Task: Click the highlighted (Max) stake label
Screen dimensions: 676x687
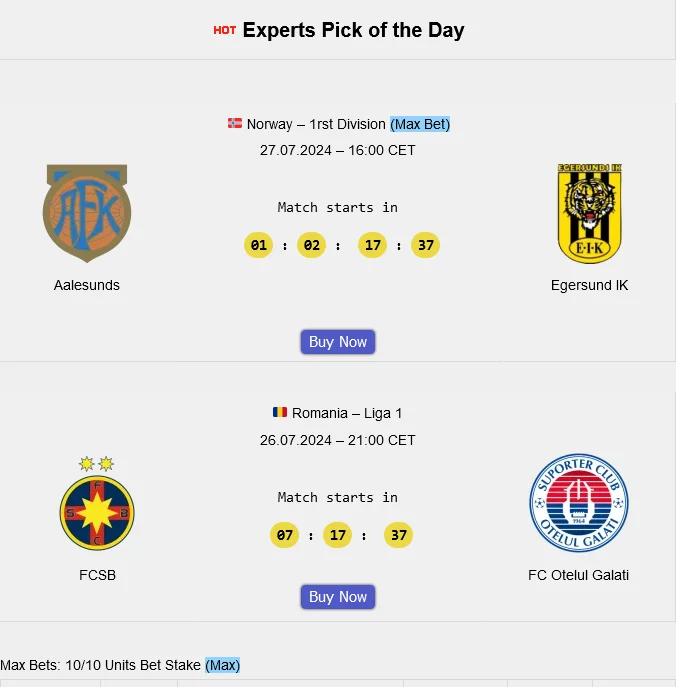Action: coord(223,665)
